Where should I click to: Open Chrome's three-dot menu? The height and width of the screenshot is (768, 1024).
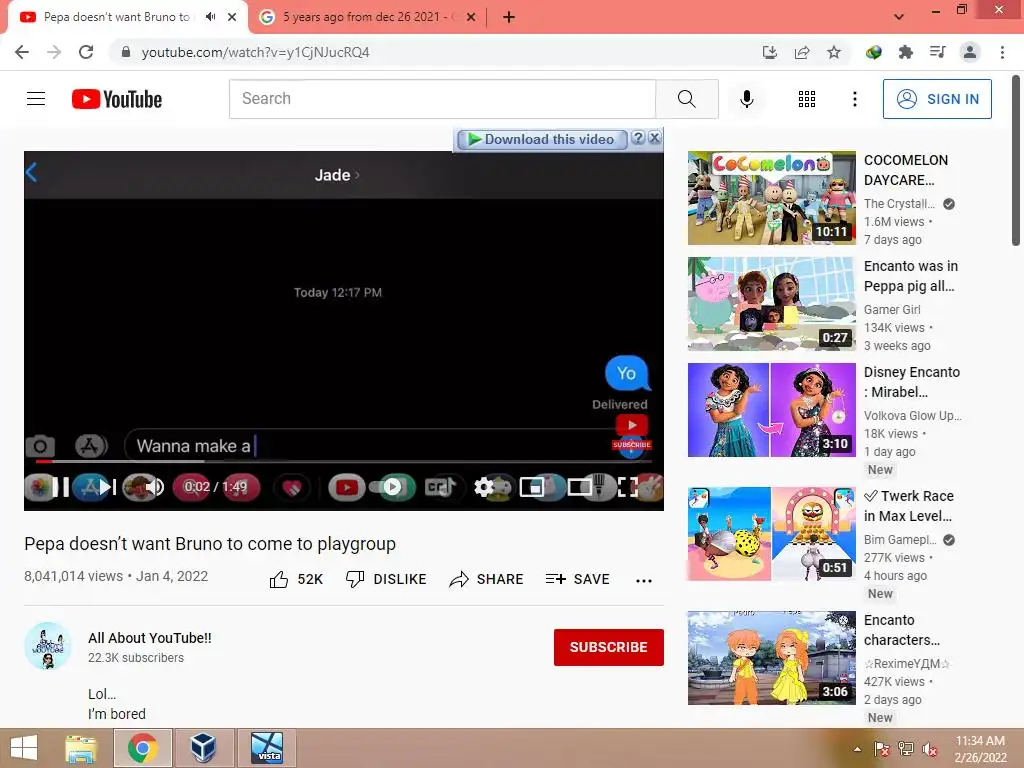tap(1002, 52)
